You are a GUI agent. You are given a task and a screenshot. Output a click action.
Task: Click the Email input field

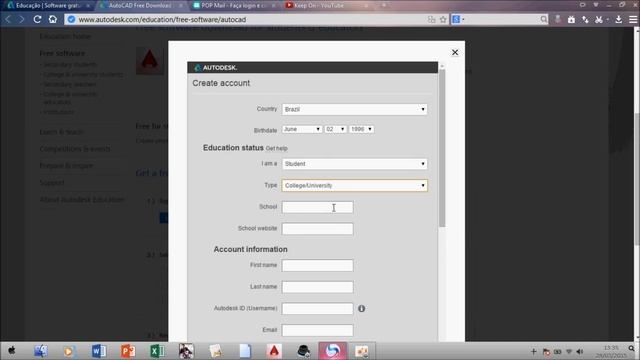[x=317, y=330]
